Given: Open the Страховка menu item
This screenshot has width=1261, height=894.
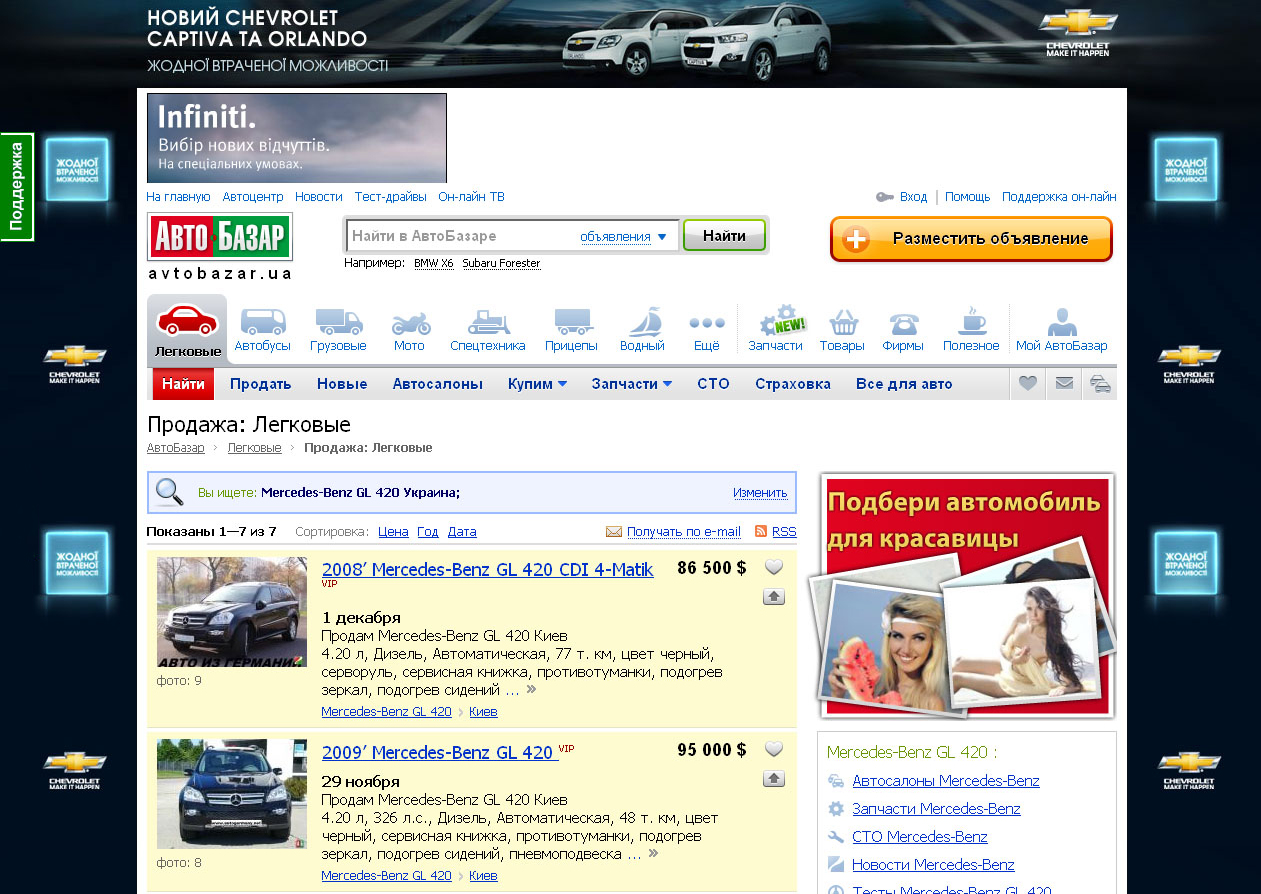Looking at the screenshot, I should point(792,384).
